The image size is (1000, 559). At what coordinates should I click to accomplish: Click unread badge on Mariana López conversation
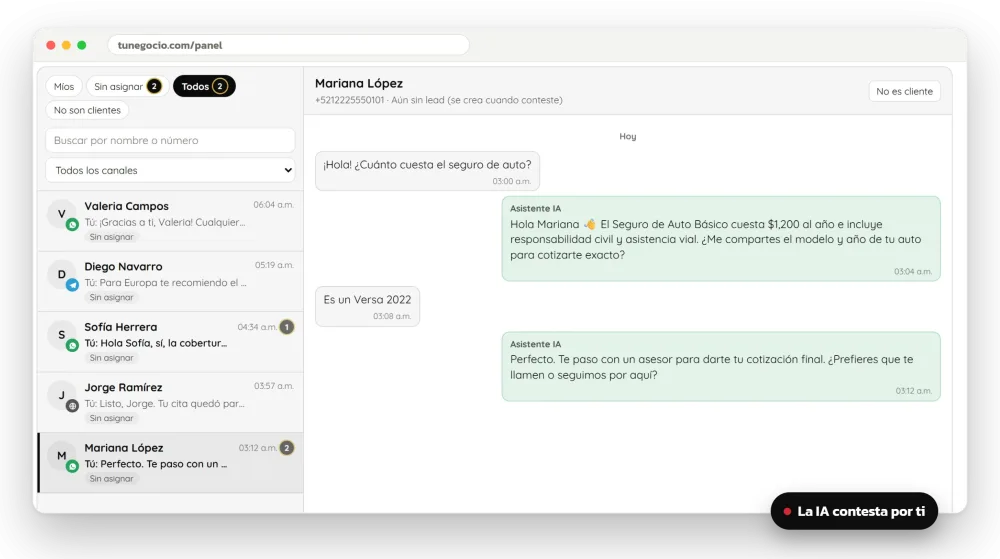coord(287,448)
